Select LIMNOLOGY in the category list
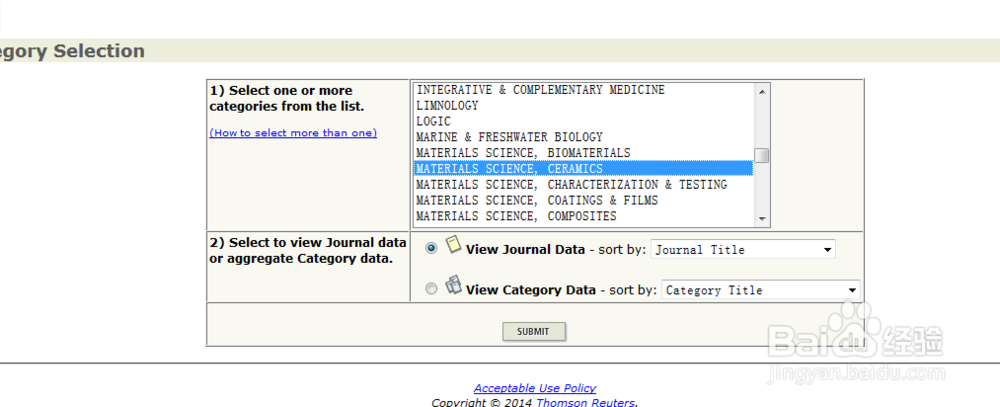 coord(447,106)
